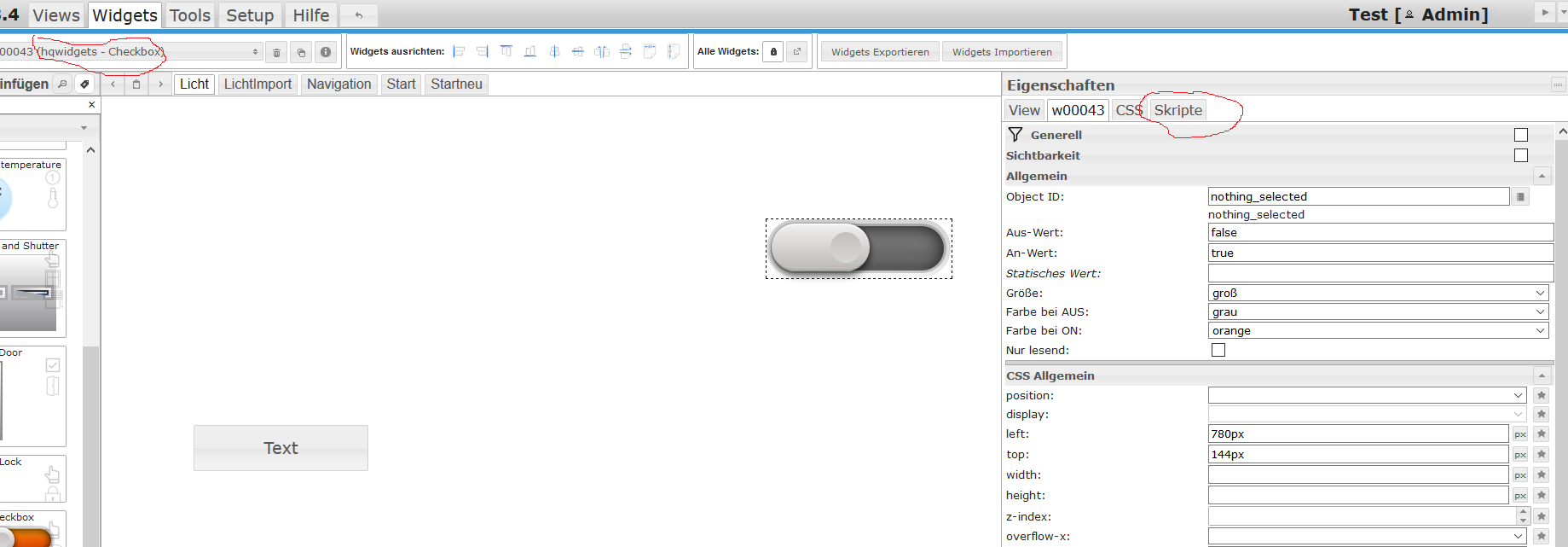Click the copy widget icon
Screen dimensions: 1568x547
click(301, 52)
